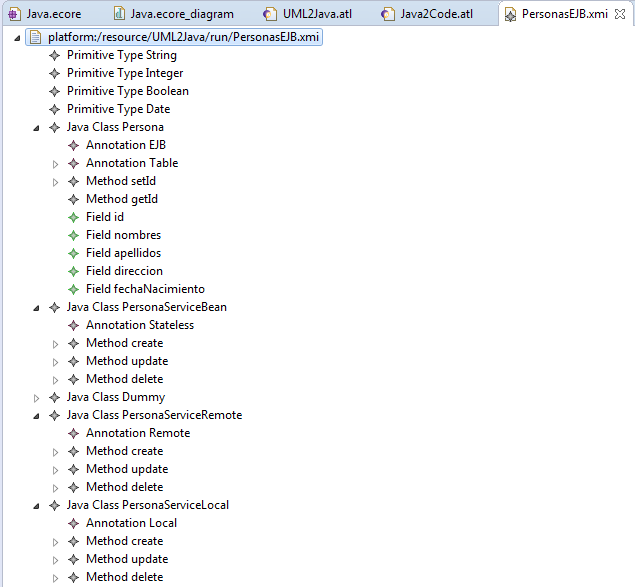Image resolution: width=635 pixels, height=587 pixels.
Task: Expand the Annotation Table node
Action: pos(55,164)
